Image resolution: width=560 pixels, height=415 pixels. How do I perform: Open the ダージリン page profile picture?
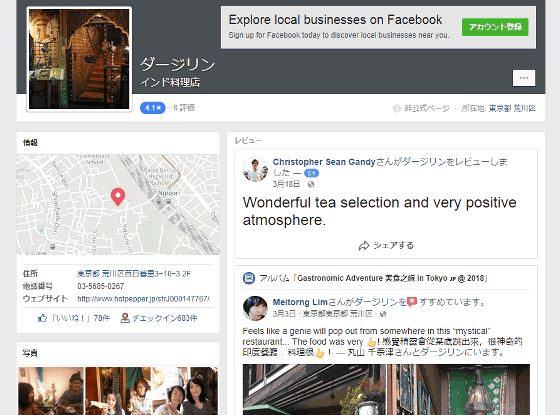(x=79, y=59)
